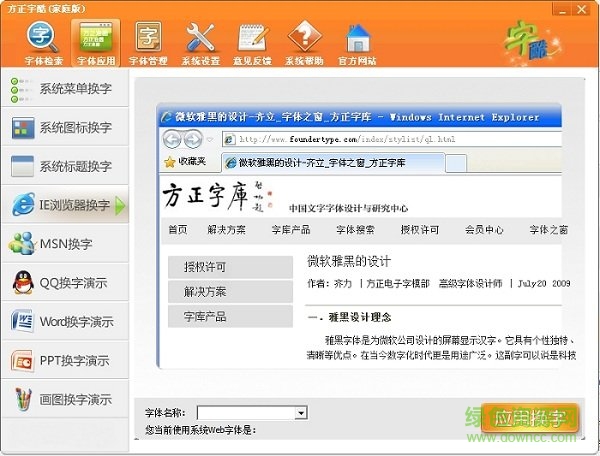The height and width of the screenshot is (456, 600).
Task: Click the 字酷 logo at top right
Action: (x=531, y=41)
